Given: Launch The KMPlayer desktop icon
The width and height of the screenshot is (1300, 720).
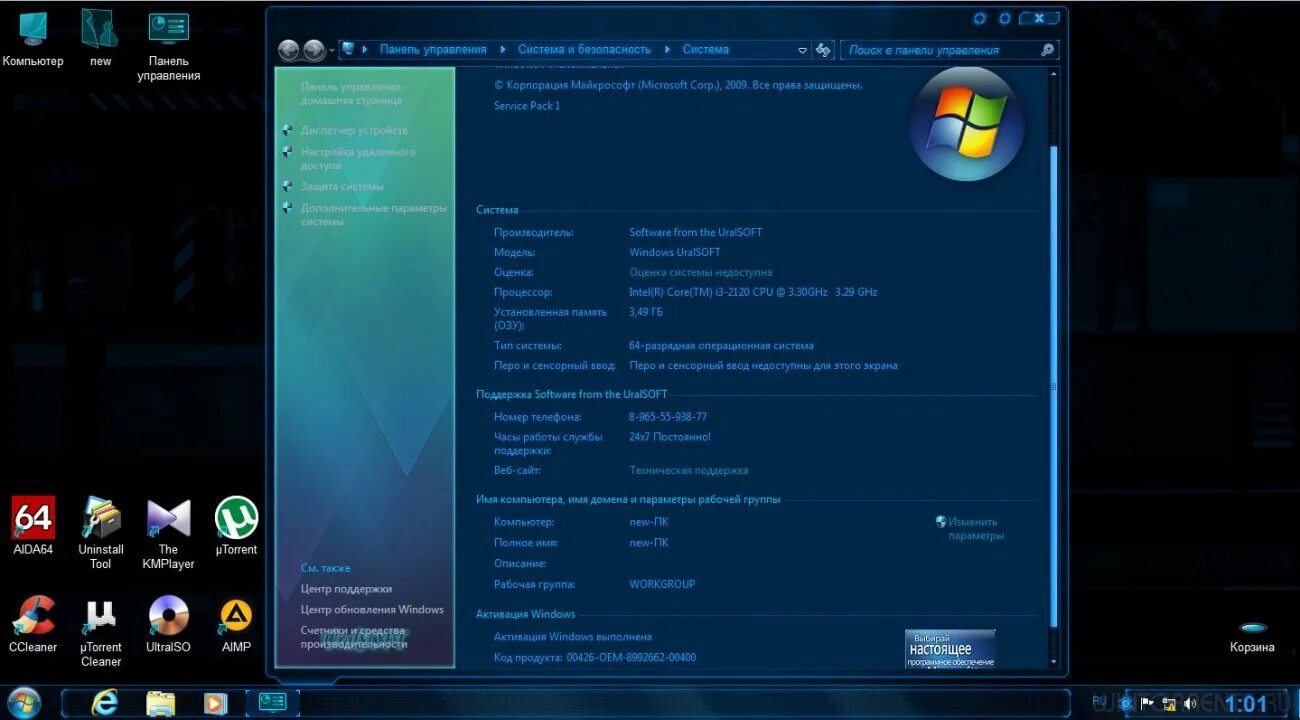Looking at the screenshot, I should (168, 533).
